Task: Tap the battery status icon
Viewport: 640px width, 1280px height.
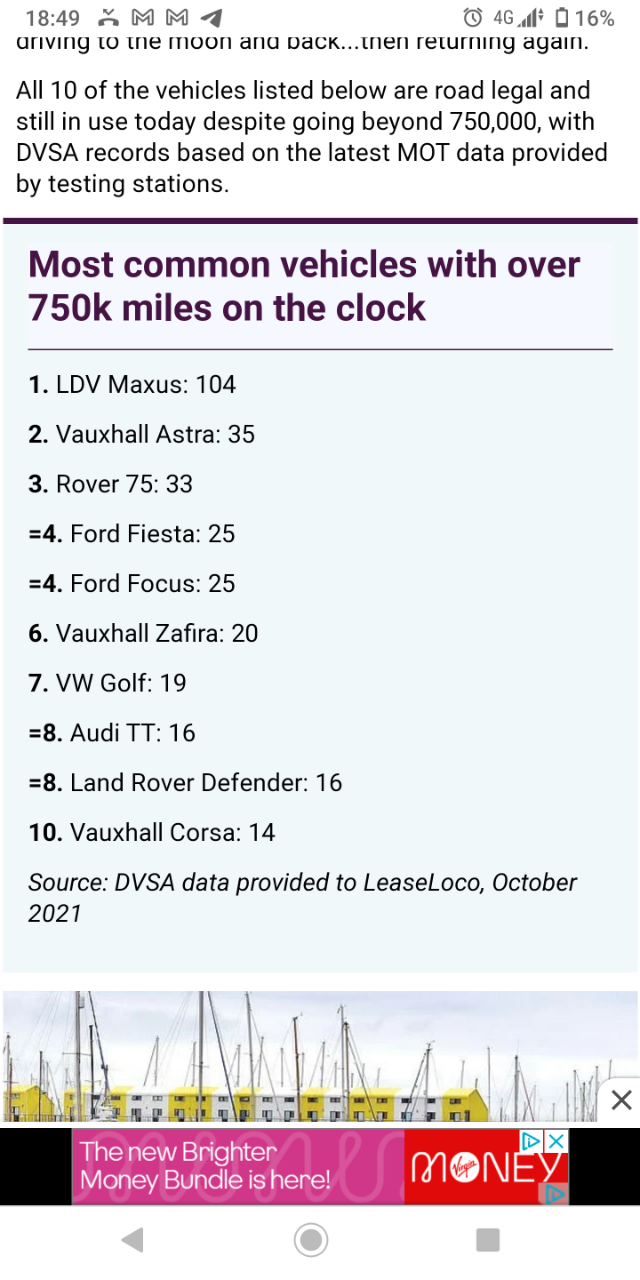Action: tap(562, 18)
